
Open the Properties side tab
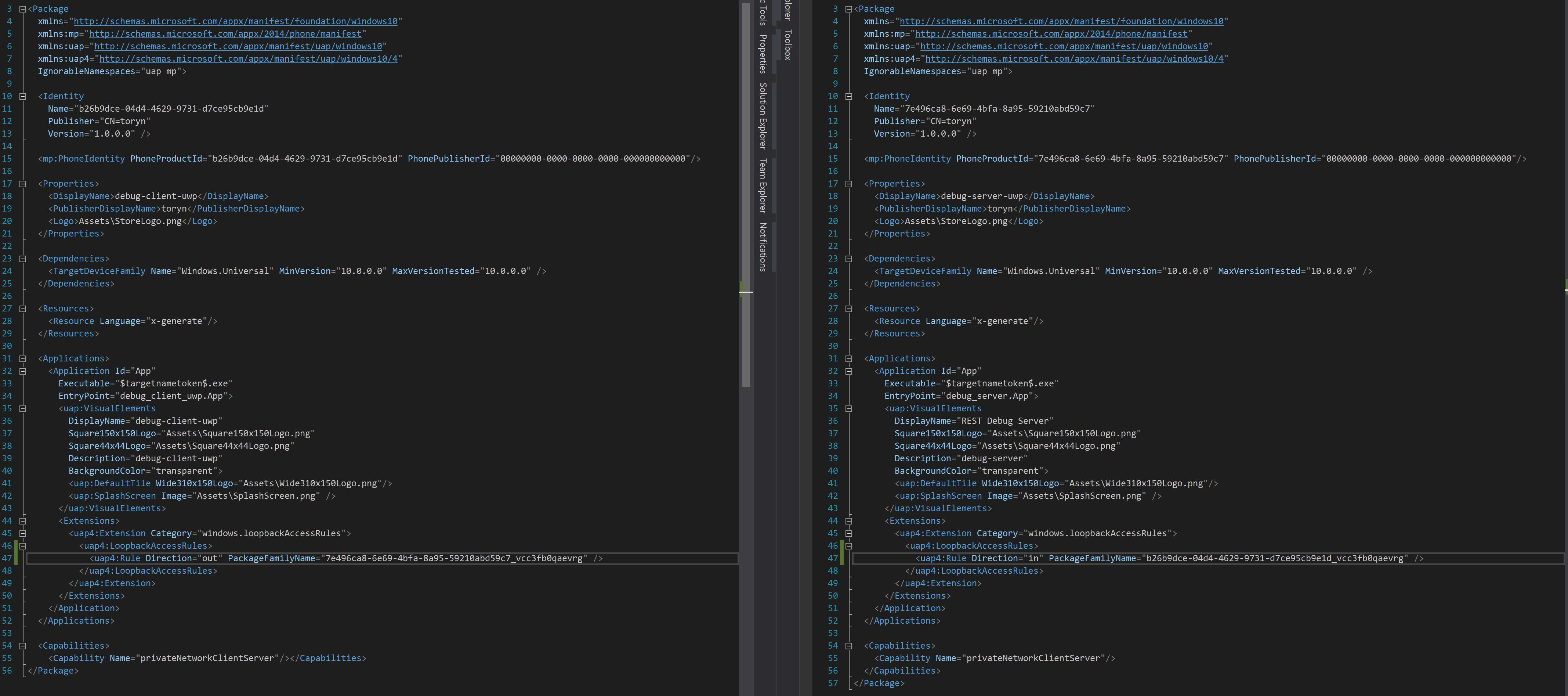pos(762,54)
